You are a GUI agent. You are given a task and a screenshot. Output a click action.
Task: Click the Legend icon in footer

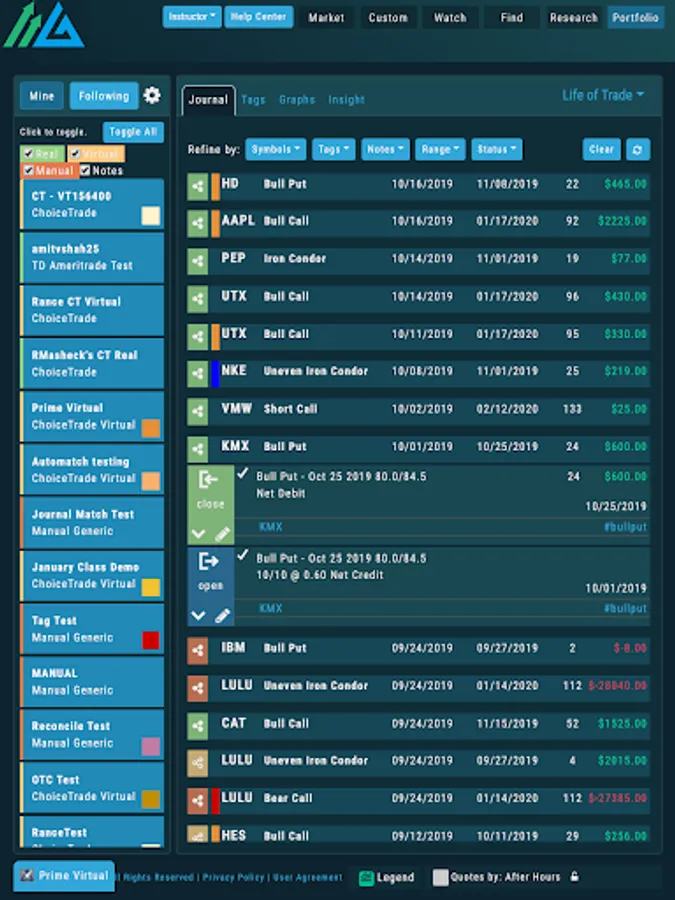[366, 878]
